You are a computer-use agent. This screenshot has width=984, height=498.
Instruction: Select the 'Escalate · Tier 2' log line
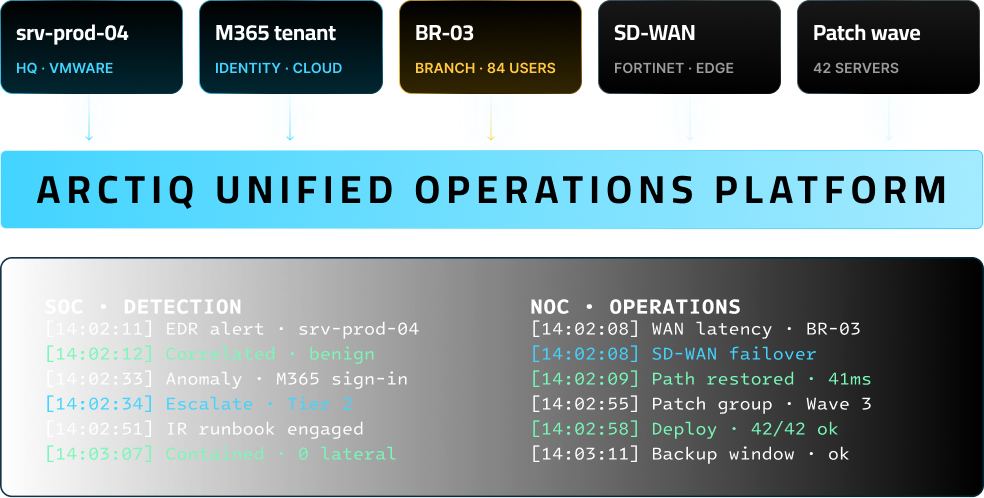pos(199,404)
